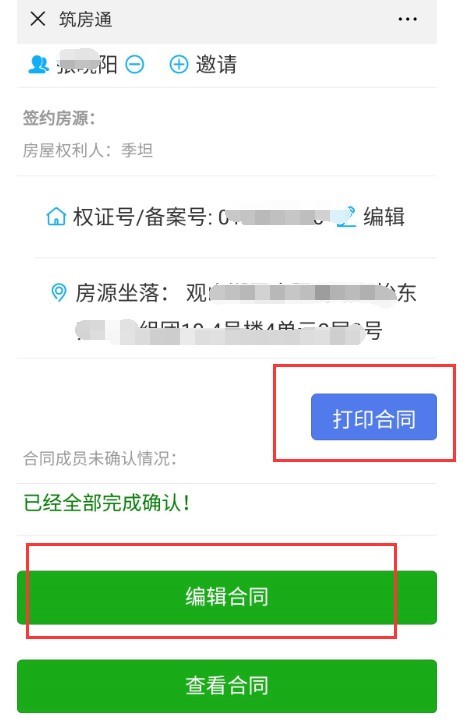Select the 权证号/备案号 number field

[x=272, y=216]
